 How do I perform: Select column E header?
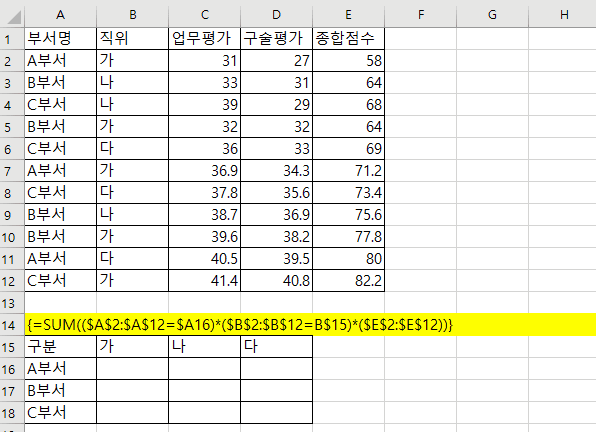pos(348,14)
